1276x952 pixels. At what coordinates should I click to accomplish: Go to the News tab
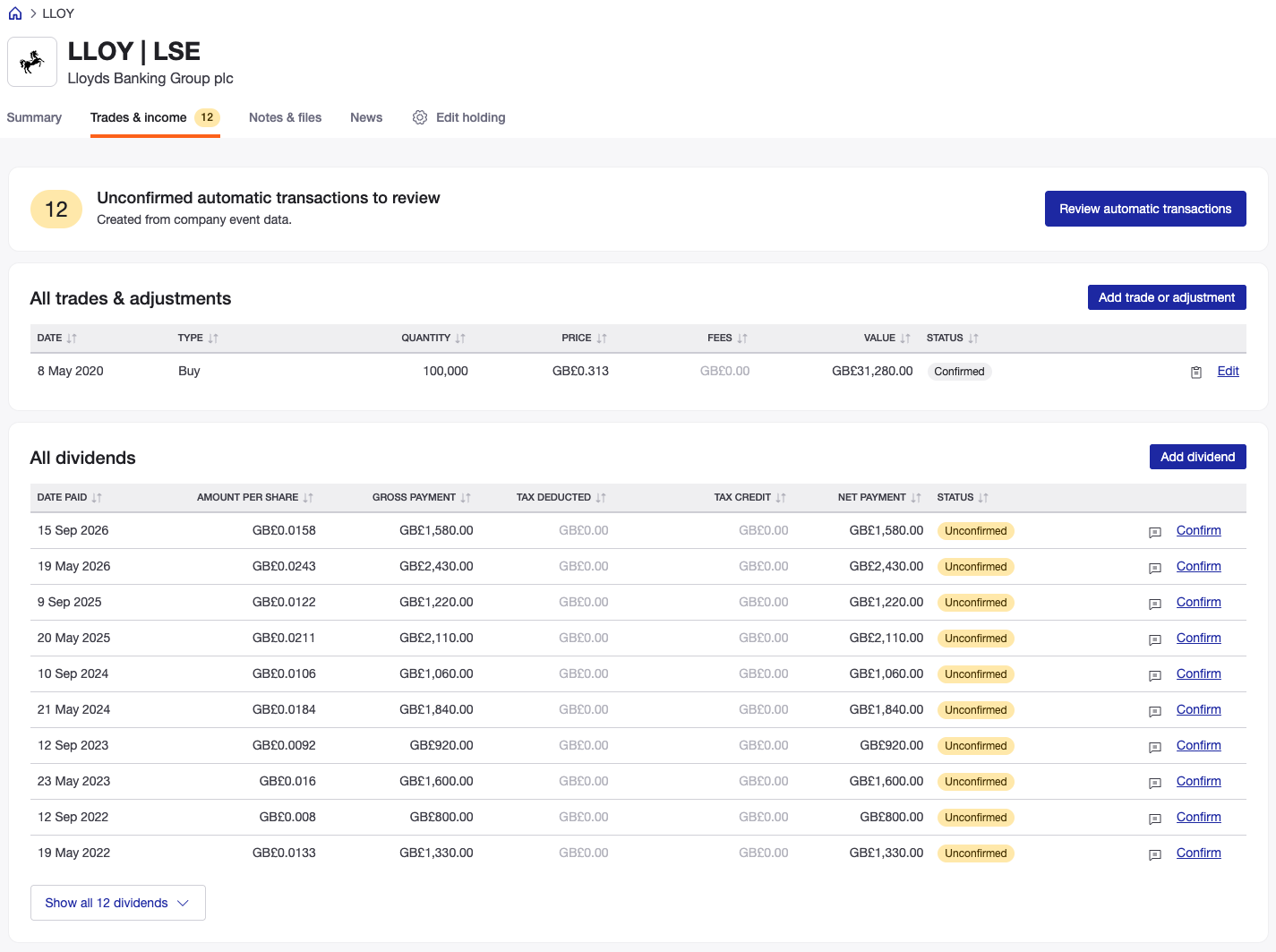(x=366, y=117)
